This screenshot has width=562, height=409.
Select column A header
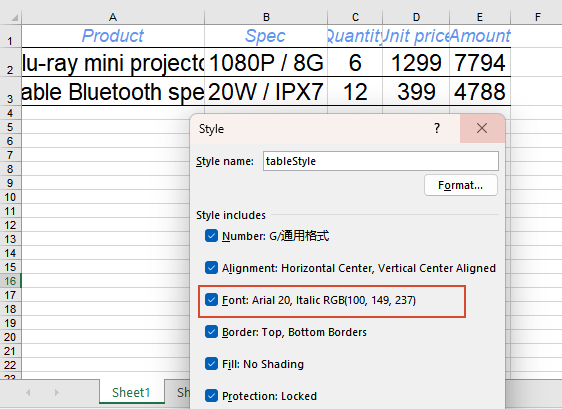113,17
